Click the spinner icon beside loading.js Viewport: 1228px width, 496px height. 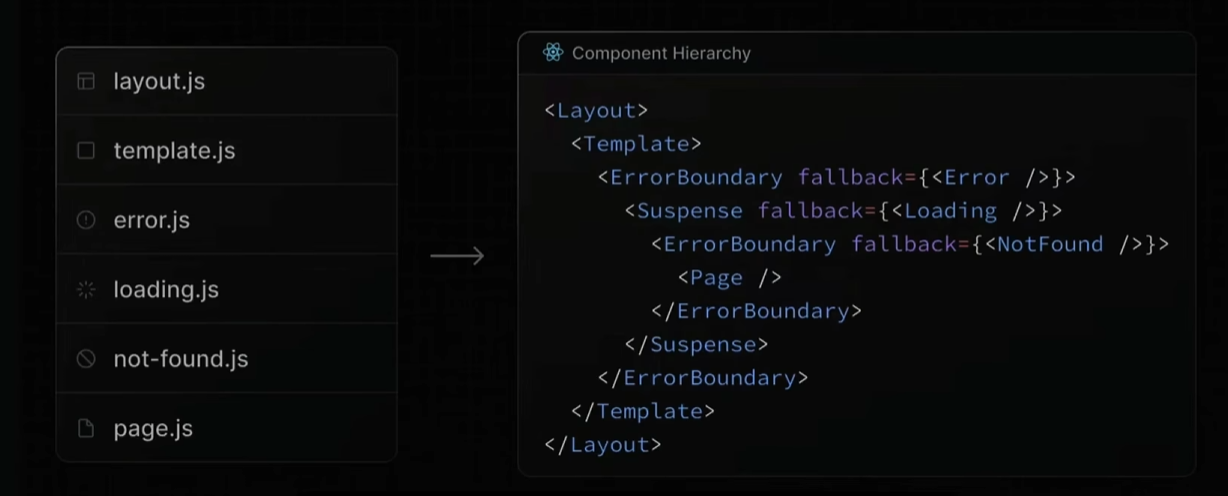[86, 290]
